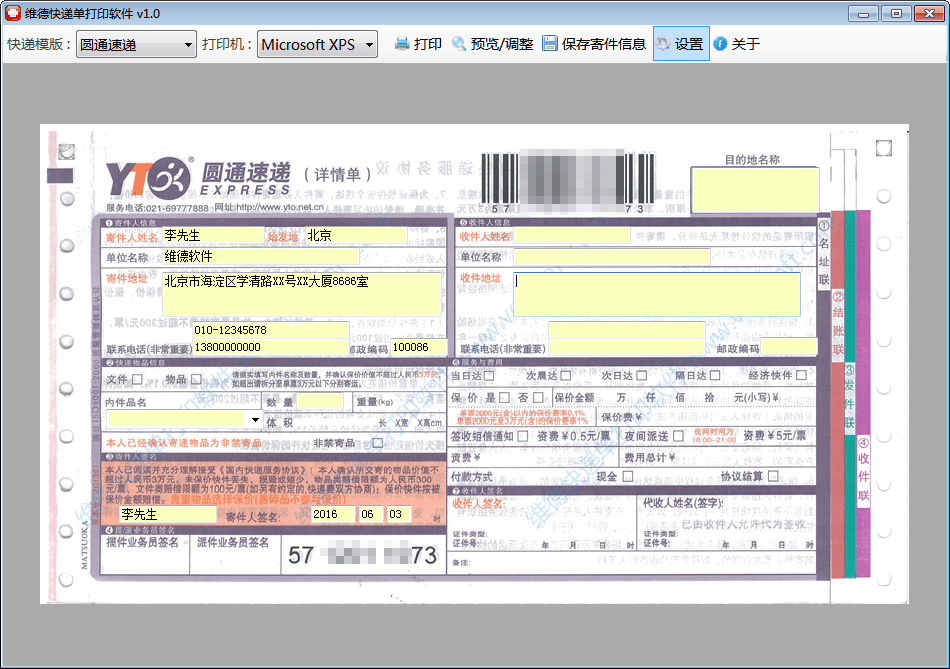Click recipient second phone field
950x669 pixels.
626,347
